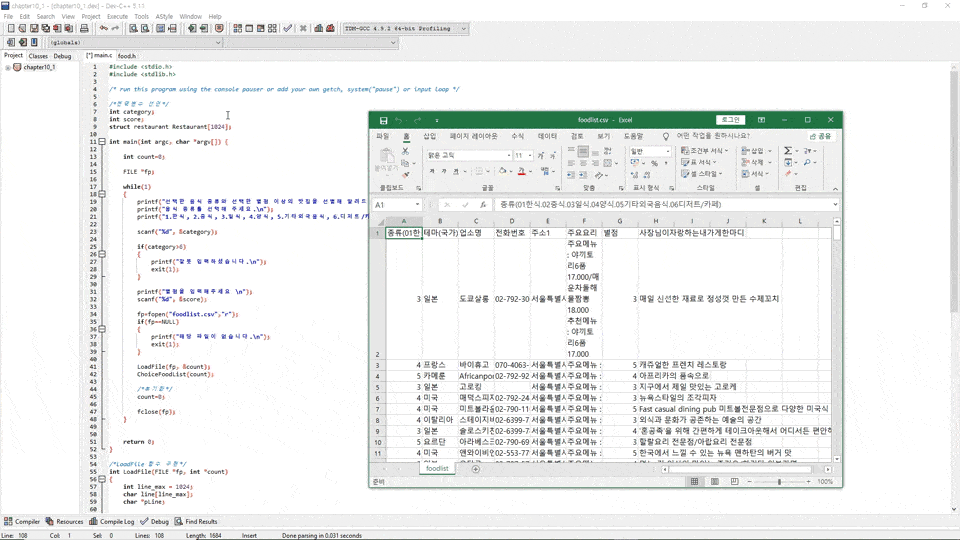Open the Excel font size dropdown
Image resolution: width=960 pixels, height=540 pixels.
(530, 156)
